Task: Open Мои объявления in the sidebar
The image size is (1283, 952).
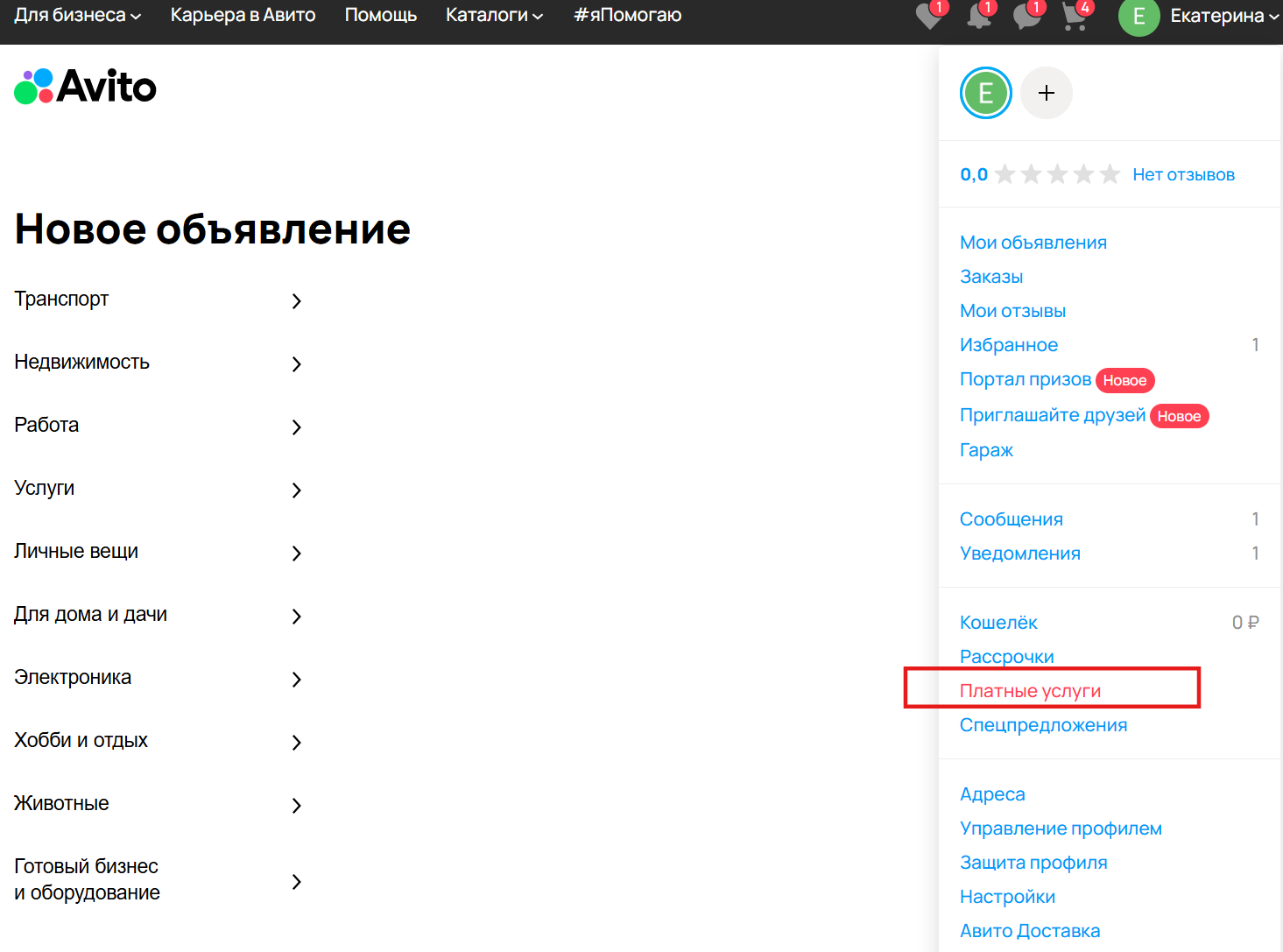Action: tap(1033, 242)
